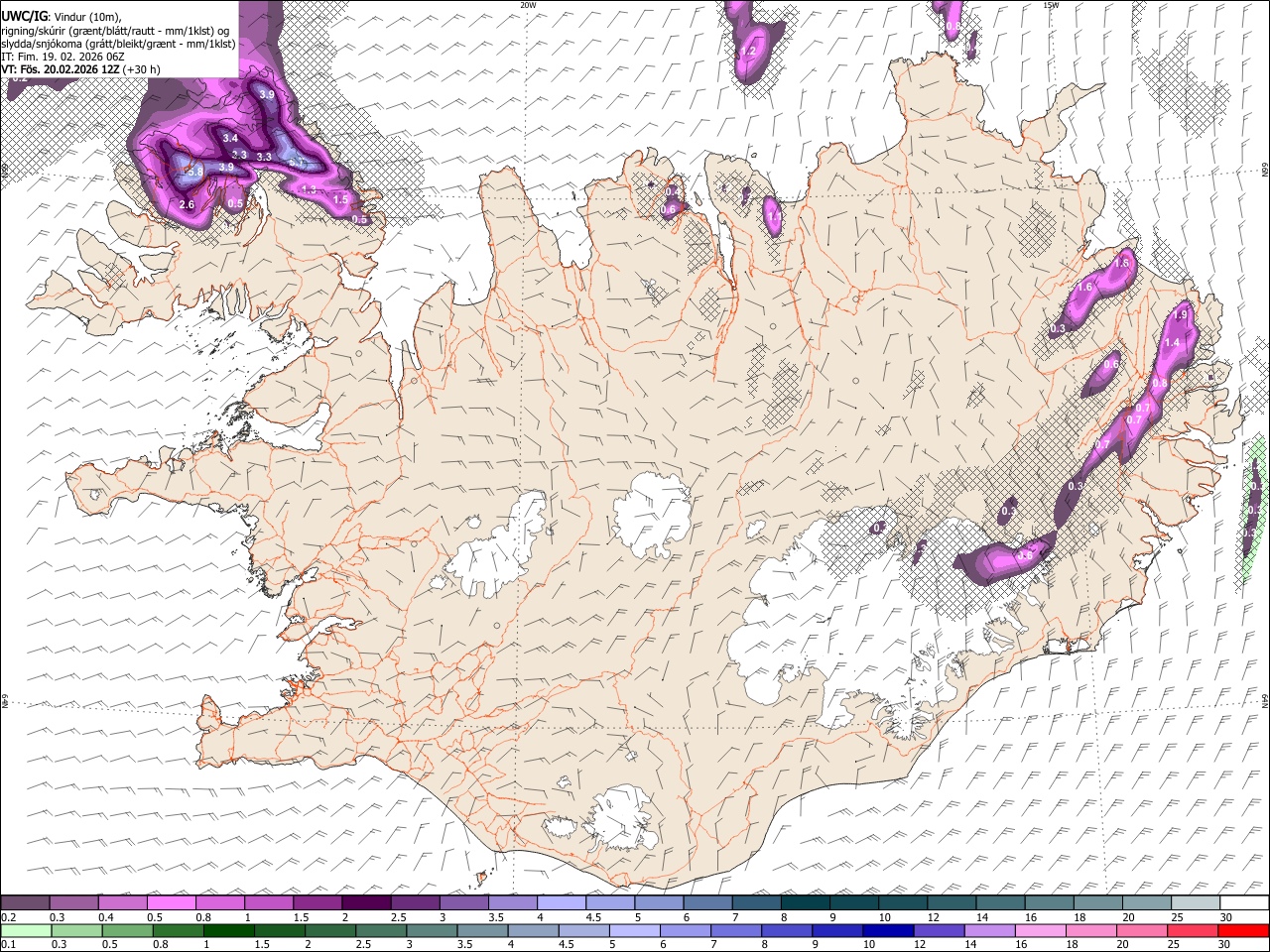Click the deep navy bottom-row swatch starting at 10
The height and width of the screenshot is (952, 1270).
coord(887,930)
